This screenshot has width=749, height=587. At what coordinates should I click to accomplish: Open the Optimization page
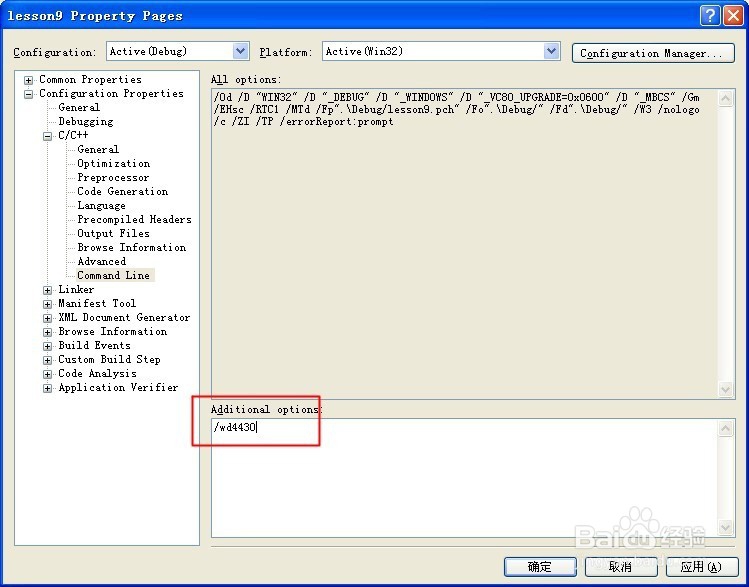click(x=114, y=163)
